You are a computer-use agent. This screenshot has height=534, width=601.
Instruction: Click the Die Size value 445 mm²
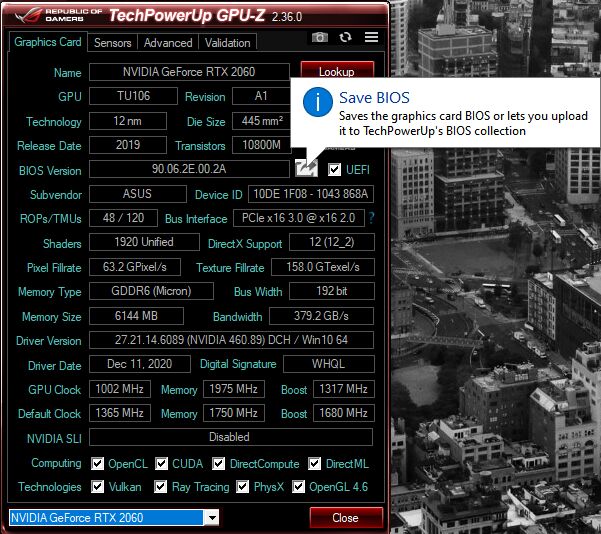pyautogui.click(x=262, y=121)
